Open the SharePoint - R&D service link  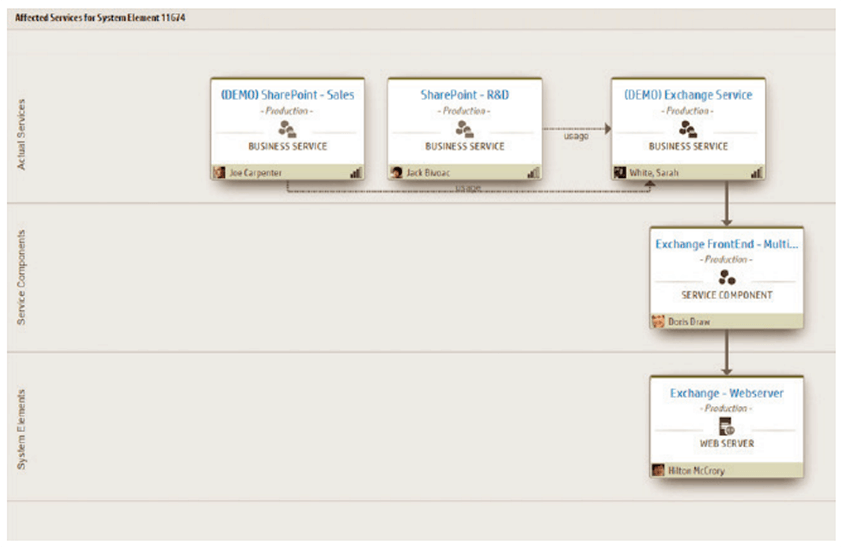464,95
